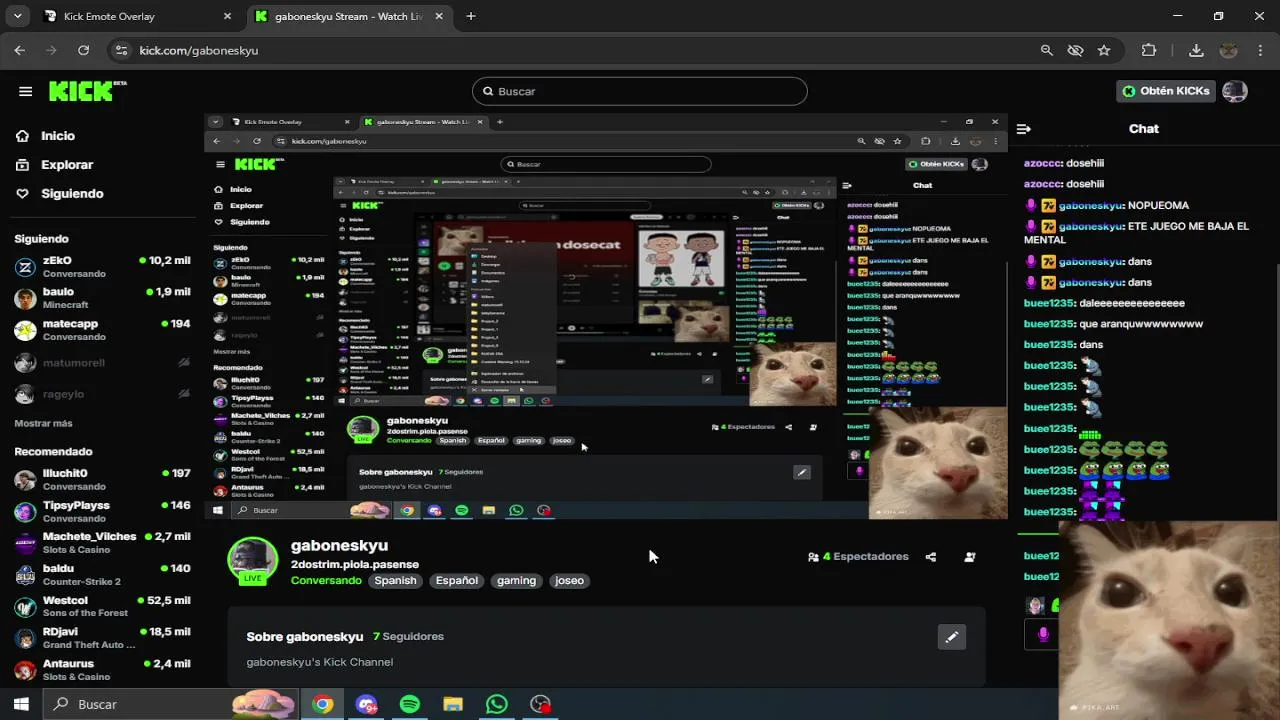Open File Explorer from the taskbar

pyautogui.click(x=453, y=704)
